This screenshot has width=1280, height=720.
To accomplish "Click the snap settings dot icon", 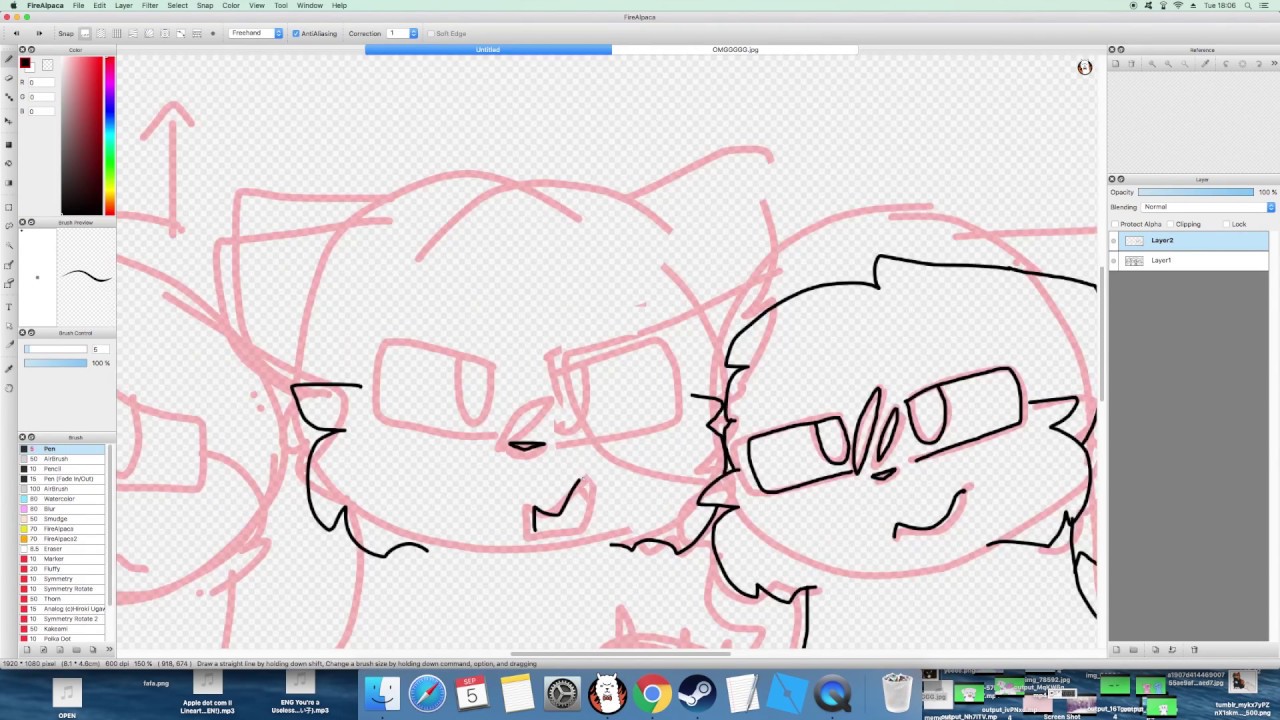I will click(x=213, y=33).
